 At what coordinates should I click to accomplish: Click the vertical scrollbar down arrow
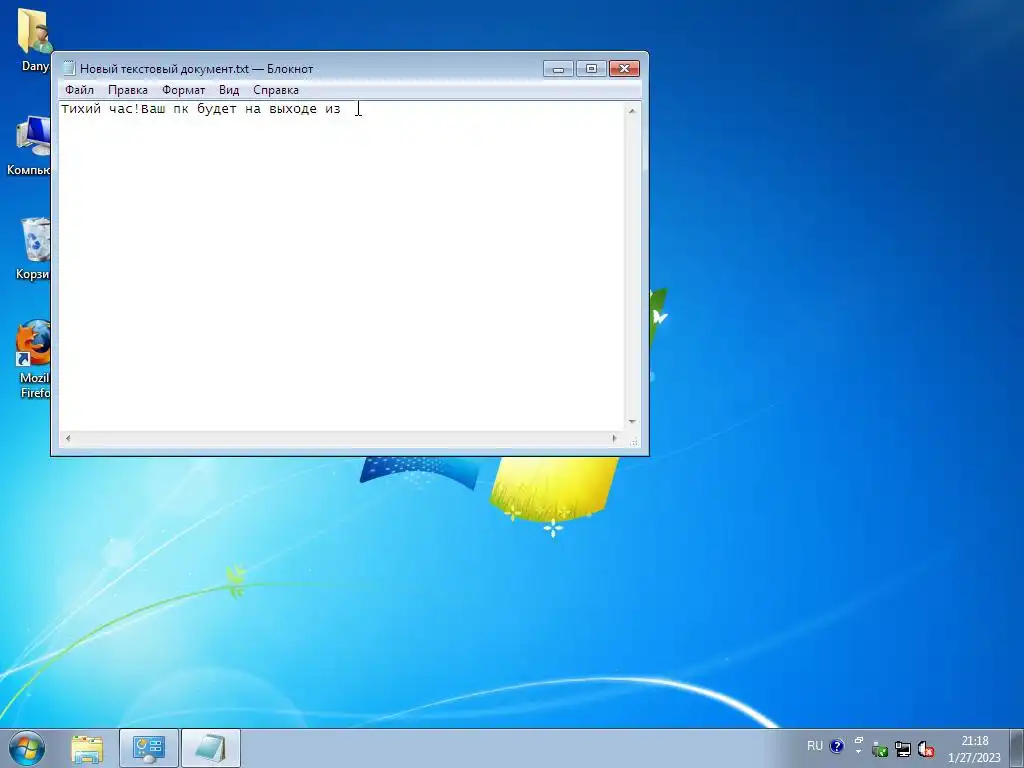point(632,422)
